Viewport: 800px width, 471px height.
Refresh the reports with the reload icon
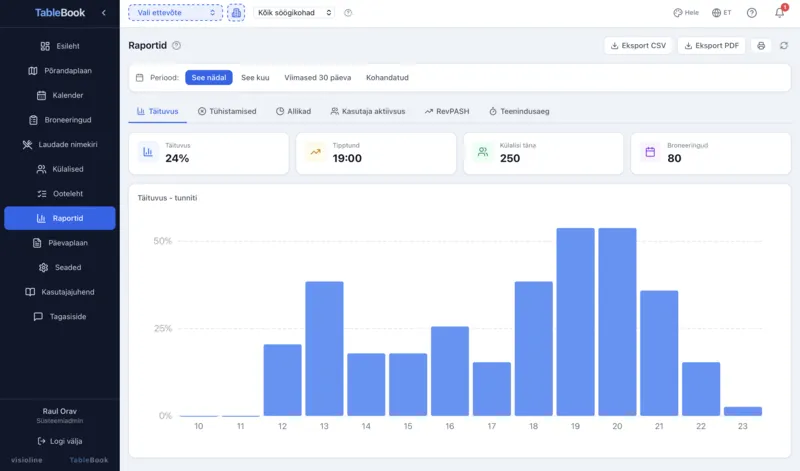click(784, 46)
